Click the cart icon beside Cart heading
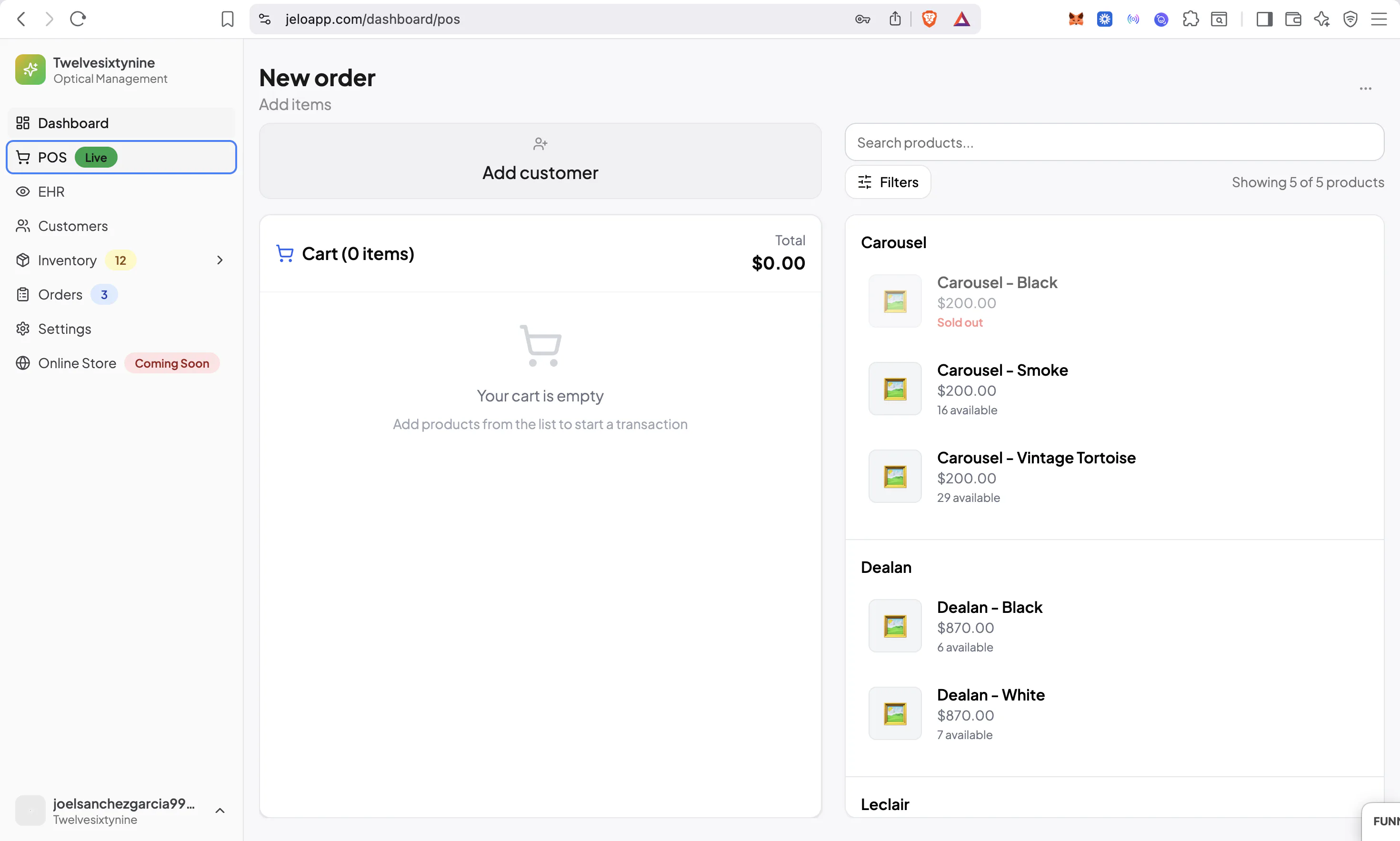The image size is (1400, 841). [284, 253]
